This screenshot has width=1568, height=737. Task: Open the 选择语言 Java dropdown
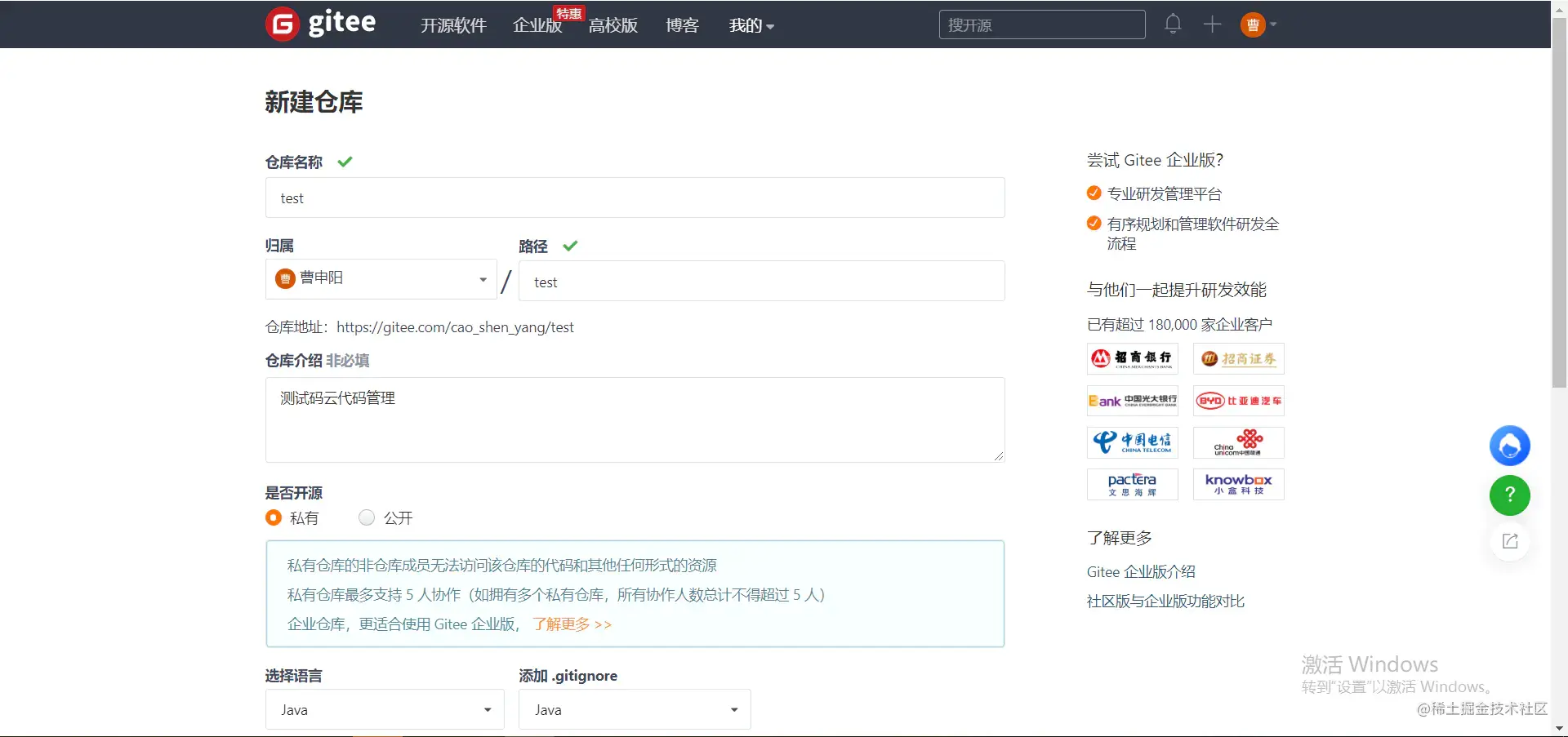385,709
